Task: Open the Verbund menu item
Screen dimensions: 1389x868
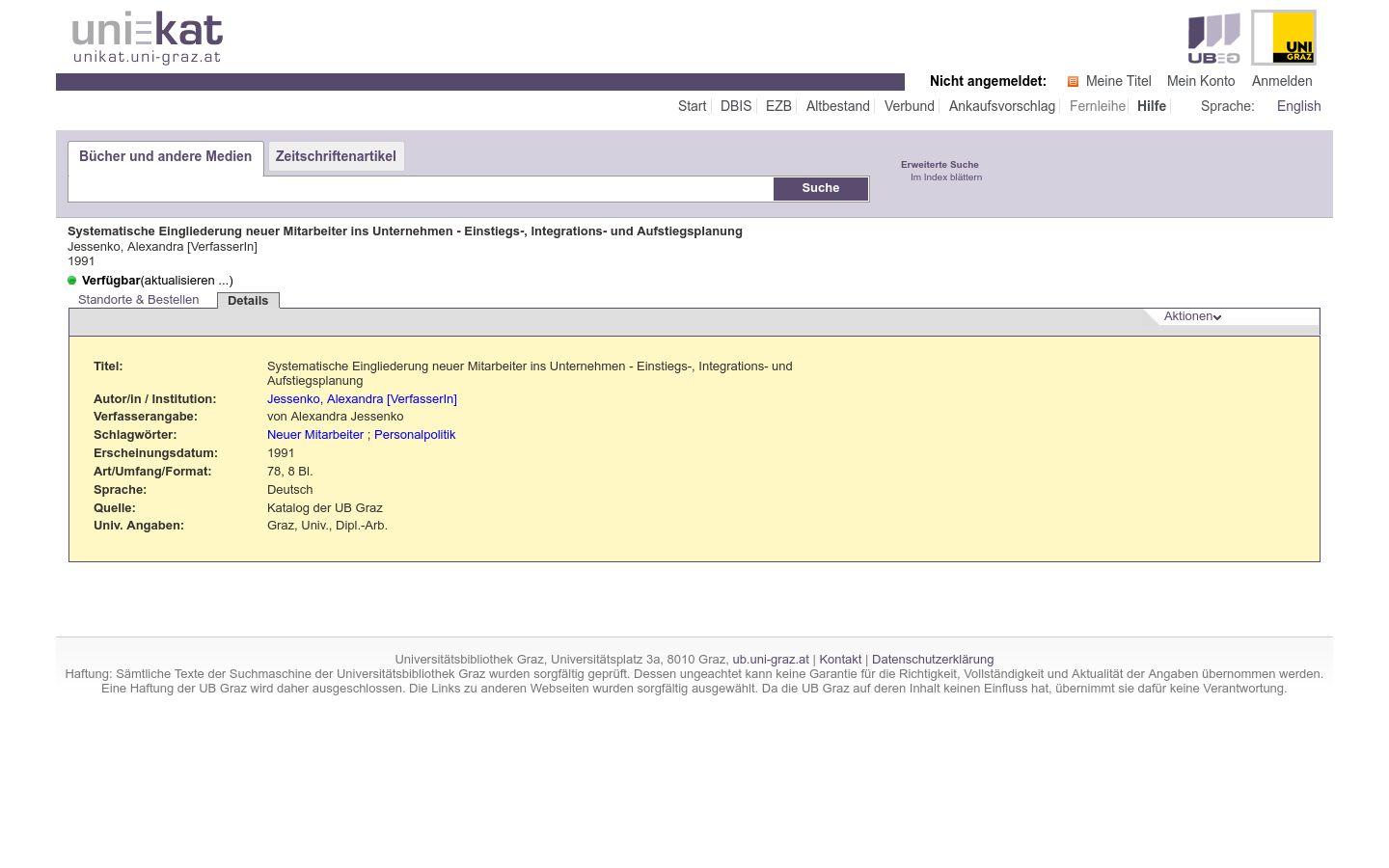Action: pos(910,106)
